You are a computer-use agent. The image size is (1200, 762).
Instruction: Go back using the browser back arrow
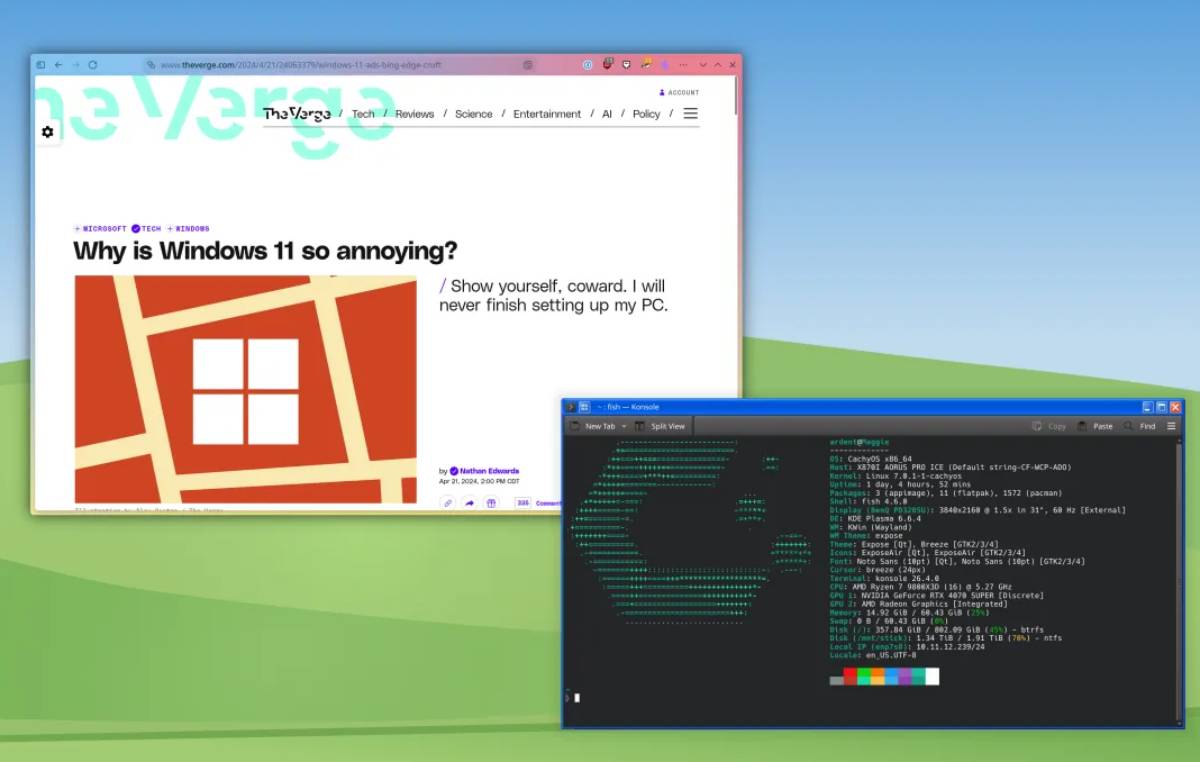(x=58, y=65)
